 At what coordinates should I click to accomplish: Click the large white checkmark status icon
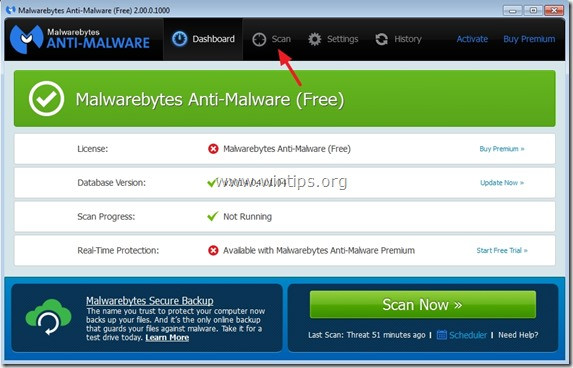point(46,99)
